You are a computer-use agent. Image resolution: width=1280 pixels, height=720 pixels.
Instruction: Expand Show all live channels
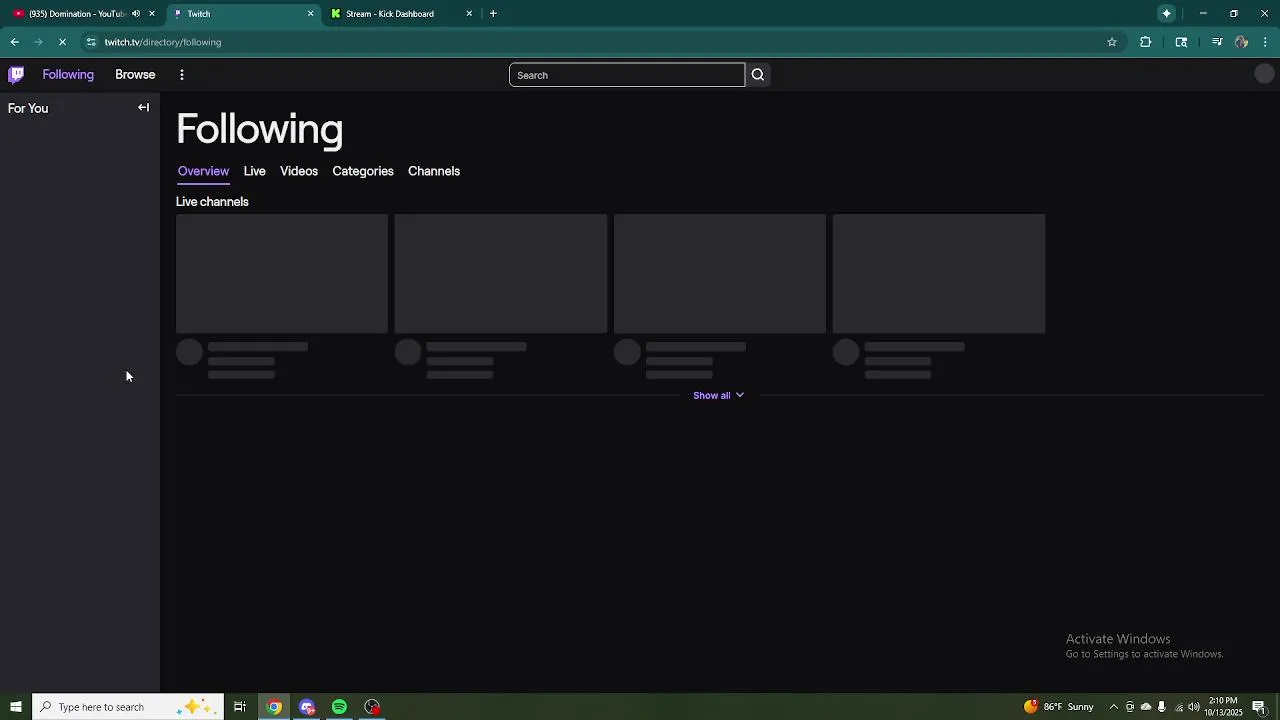(719, 395)
